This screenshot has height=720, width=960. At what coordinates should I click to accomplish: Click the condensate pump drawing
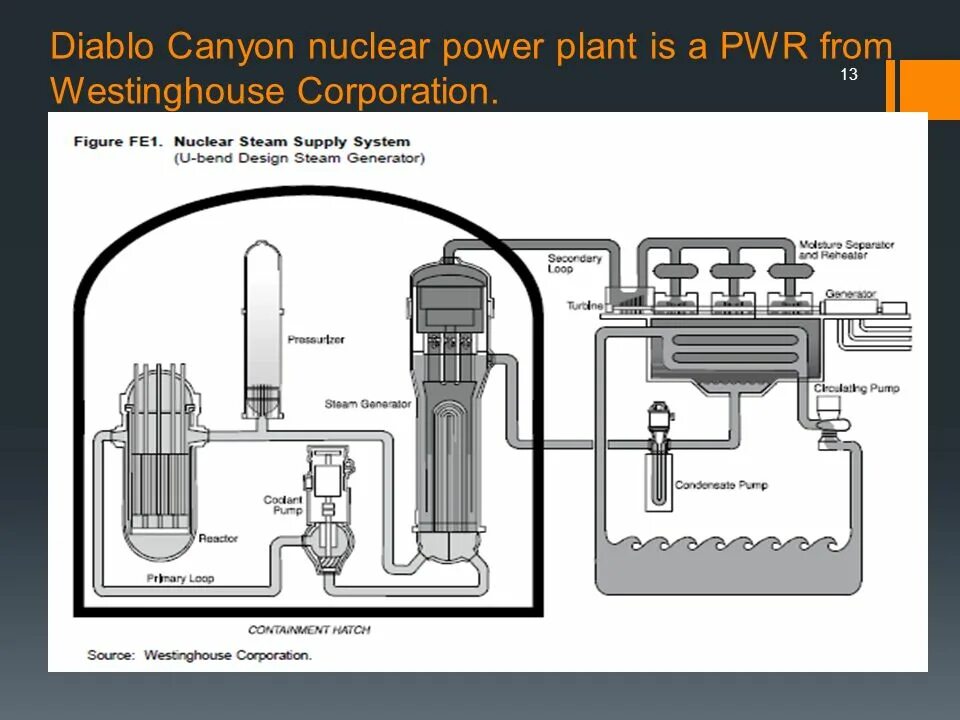point(659,456)
